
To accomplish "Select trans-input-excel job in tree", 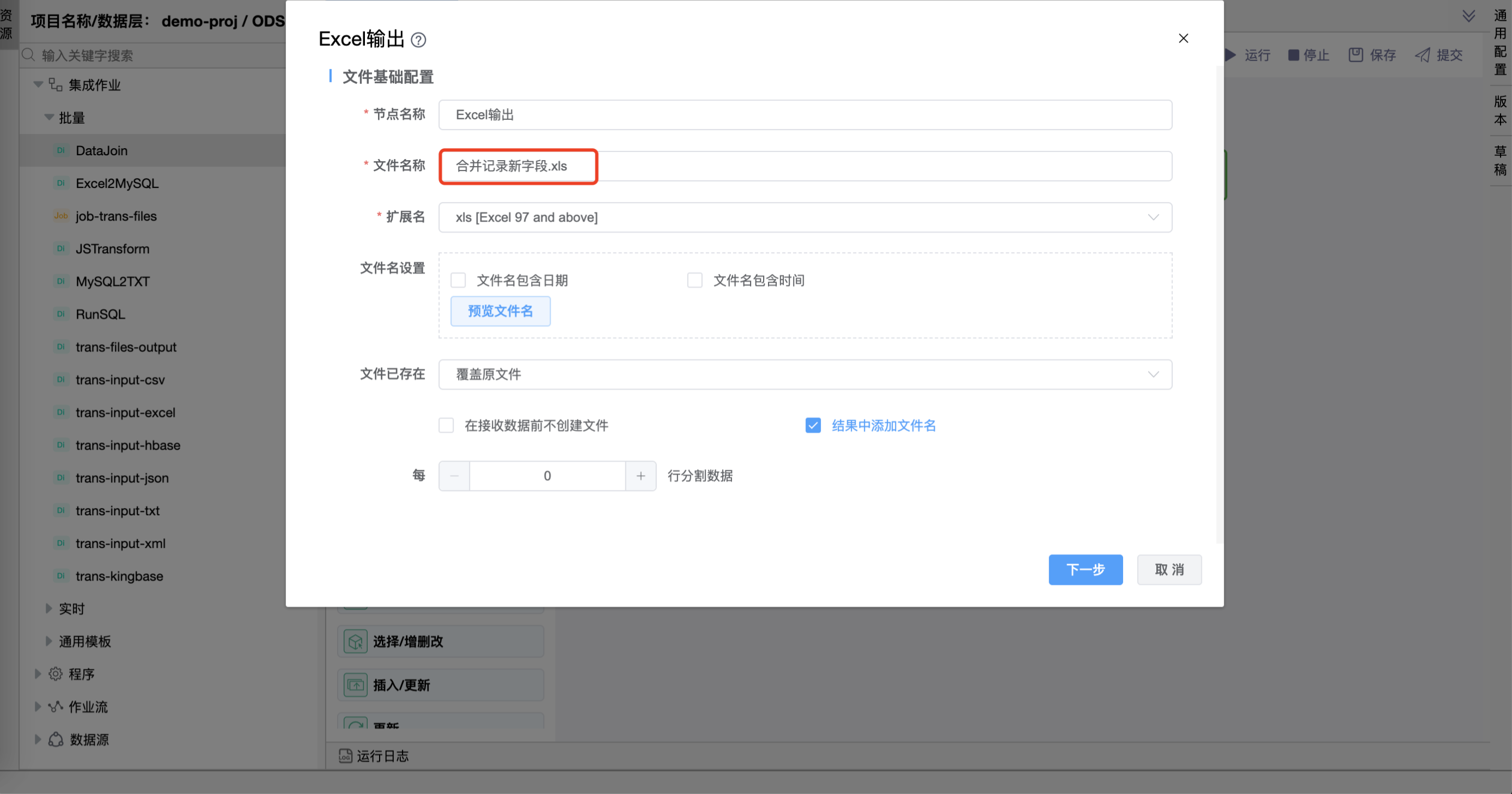I will click(x=125, y=413).
